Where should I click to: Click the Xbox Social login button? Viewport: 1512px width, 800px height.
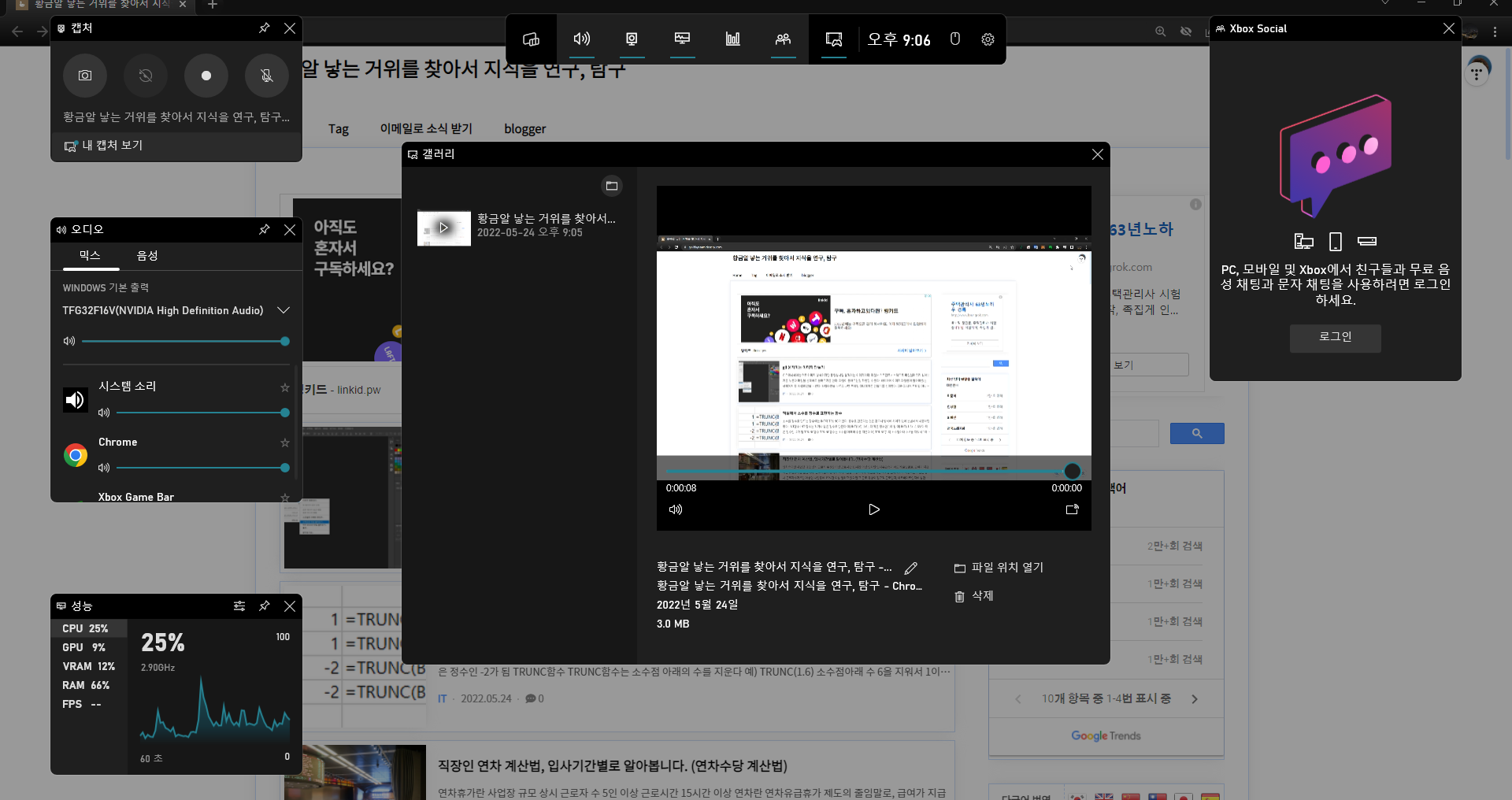1336,338
